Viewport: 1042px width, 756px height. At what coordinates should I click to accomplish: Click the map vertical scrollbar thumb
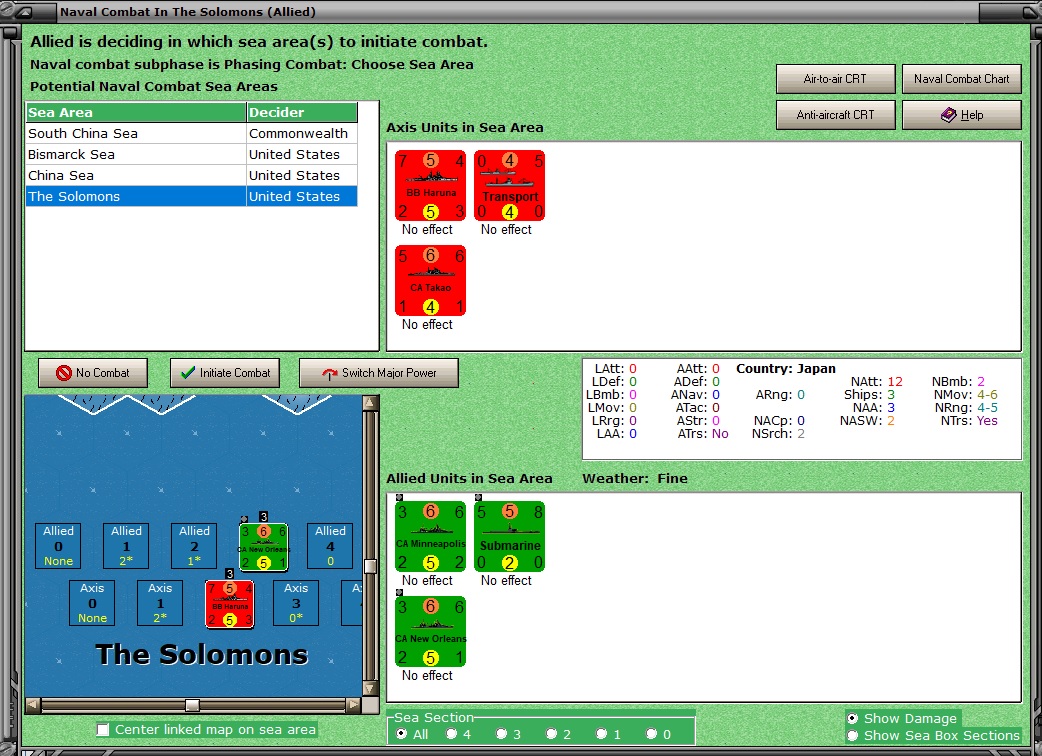371,566
